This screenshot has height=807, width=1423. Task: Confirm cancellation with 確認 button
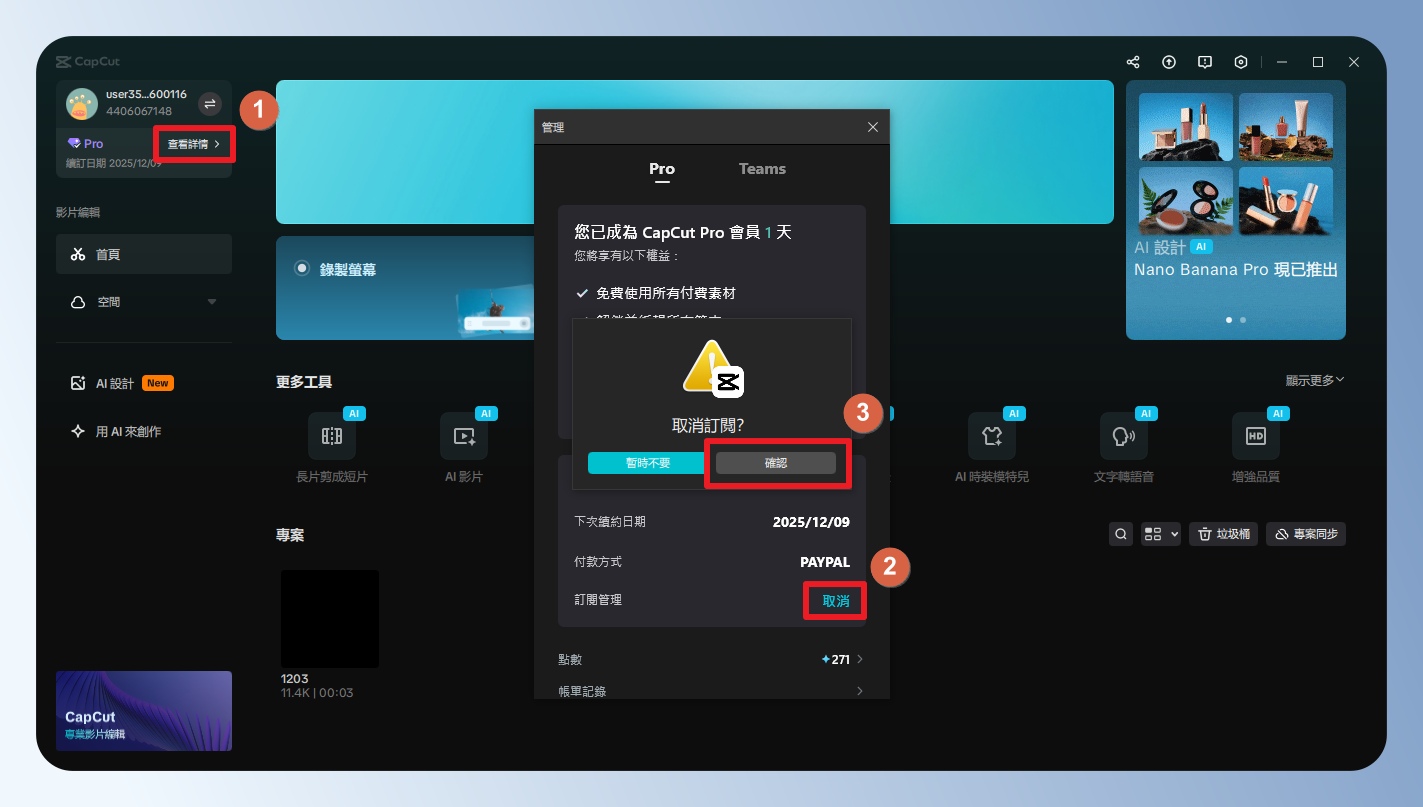776,463
